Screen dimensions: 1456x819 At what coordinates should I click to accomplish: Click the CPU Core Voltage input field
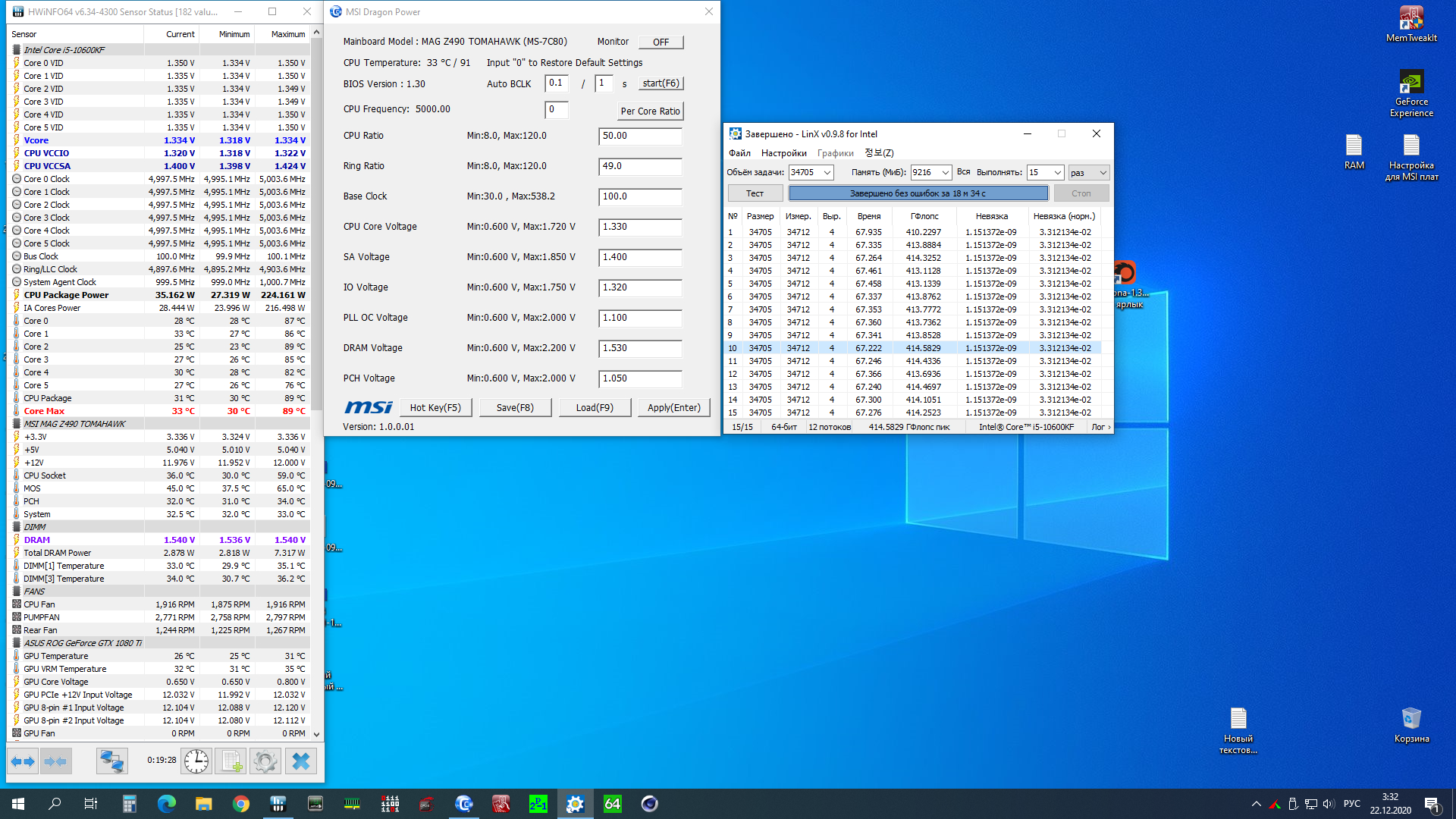(x=639, y=227)
